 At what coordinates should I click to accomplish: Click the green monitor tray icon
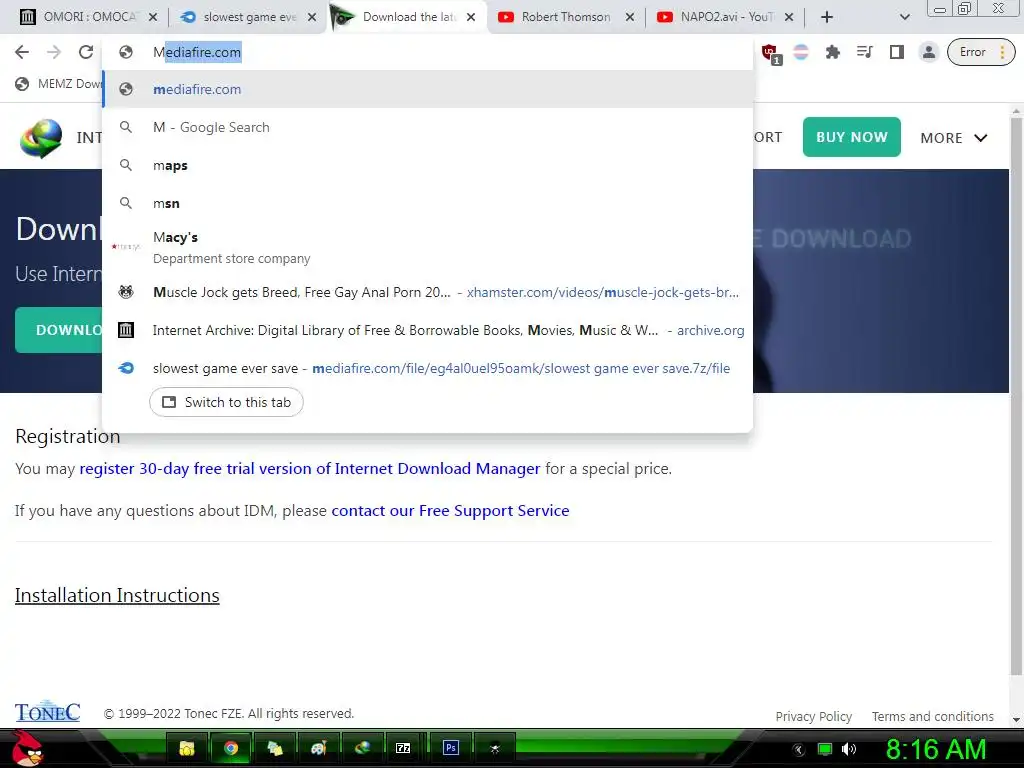(825, 750)
